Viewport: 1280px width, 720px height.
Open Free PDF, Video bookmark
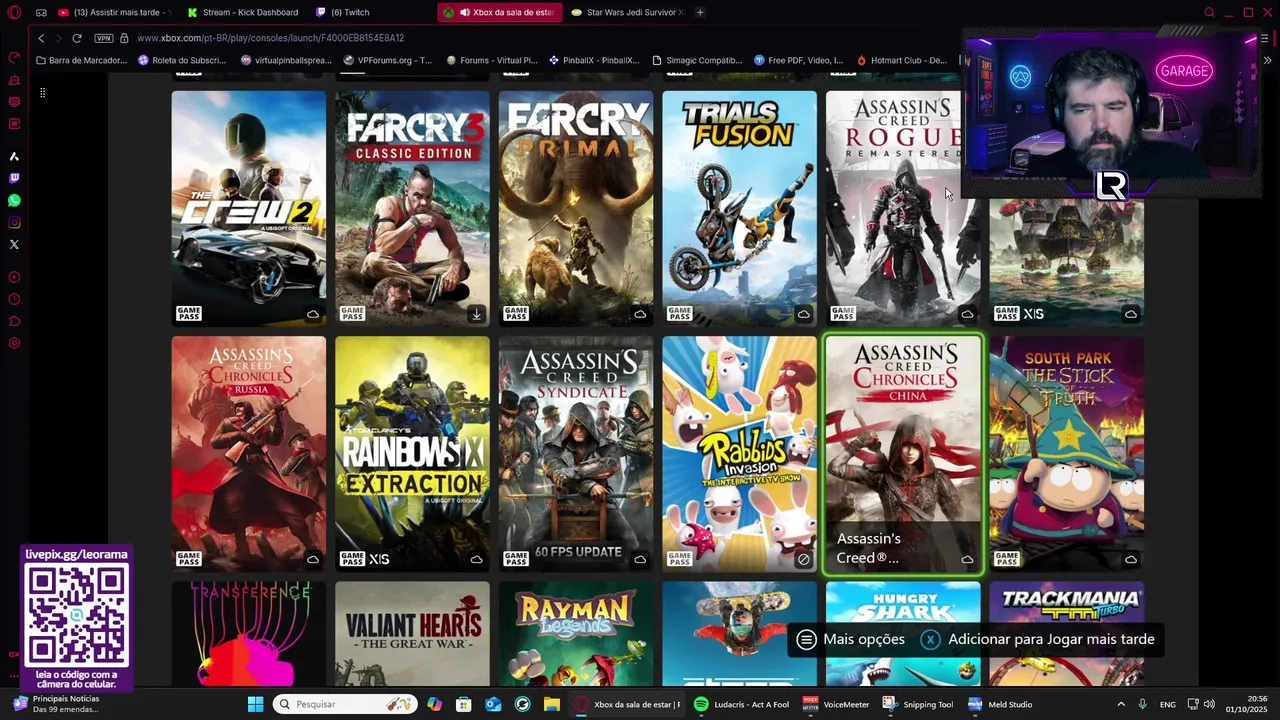click(x=799, y=60)
